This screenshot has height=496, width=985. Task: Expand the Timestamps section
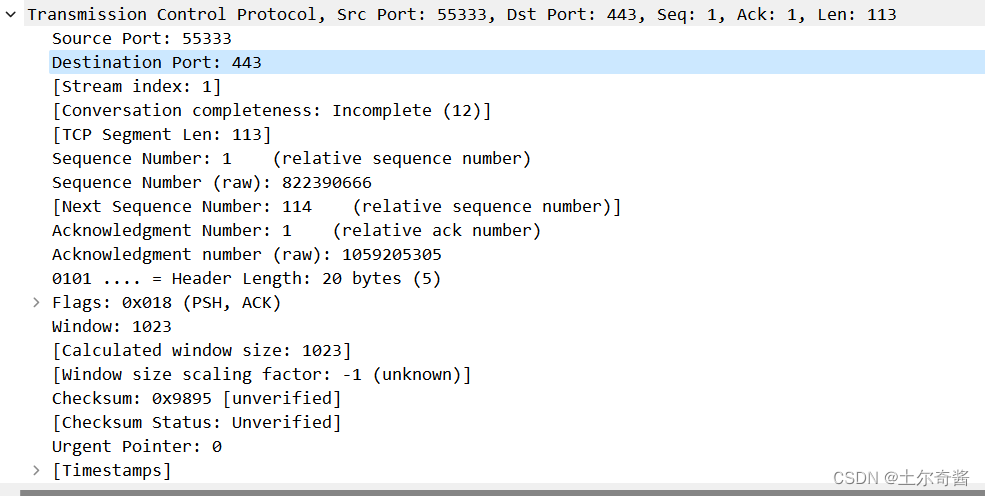coord(36,470)
